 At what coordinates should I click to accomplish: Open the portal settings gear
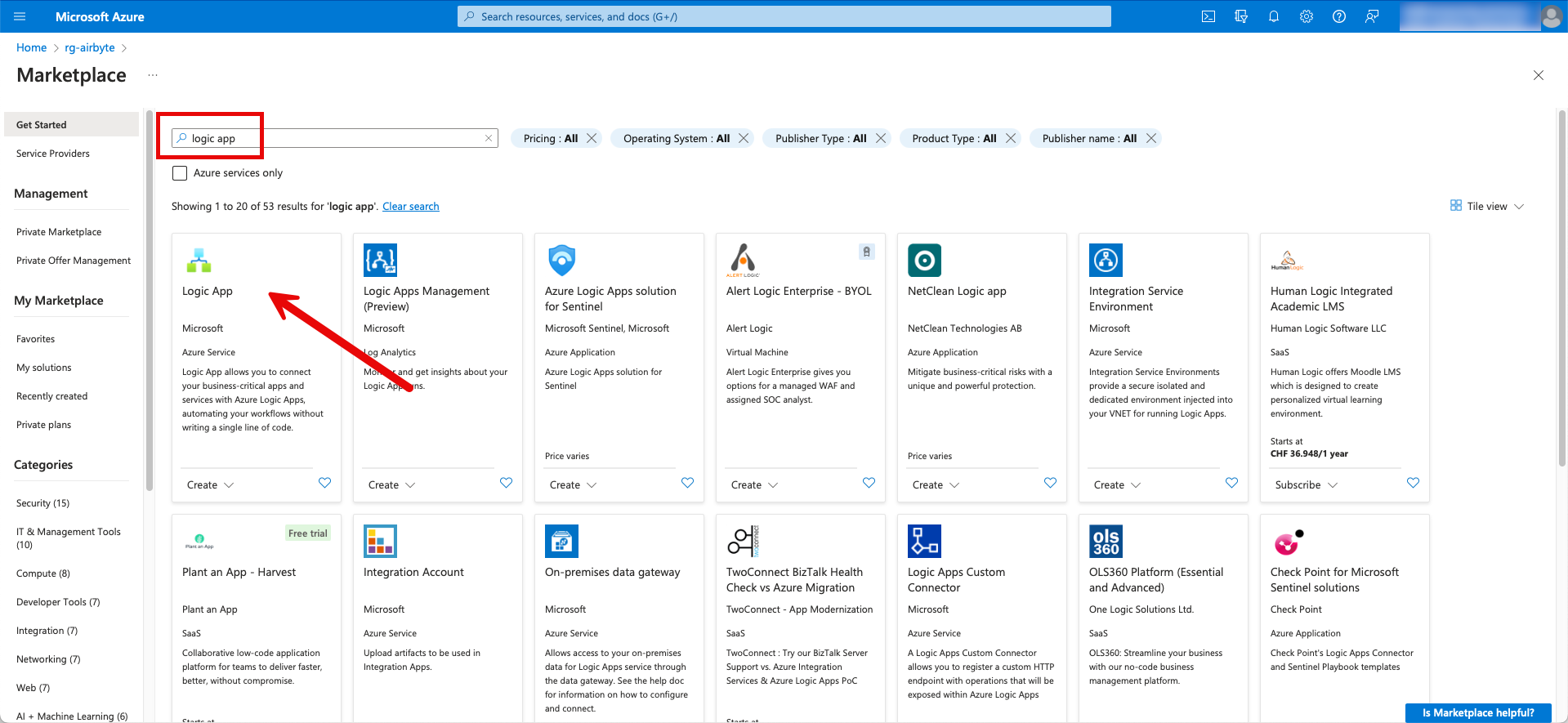click(1306, 16)
